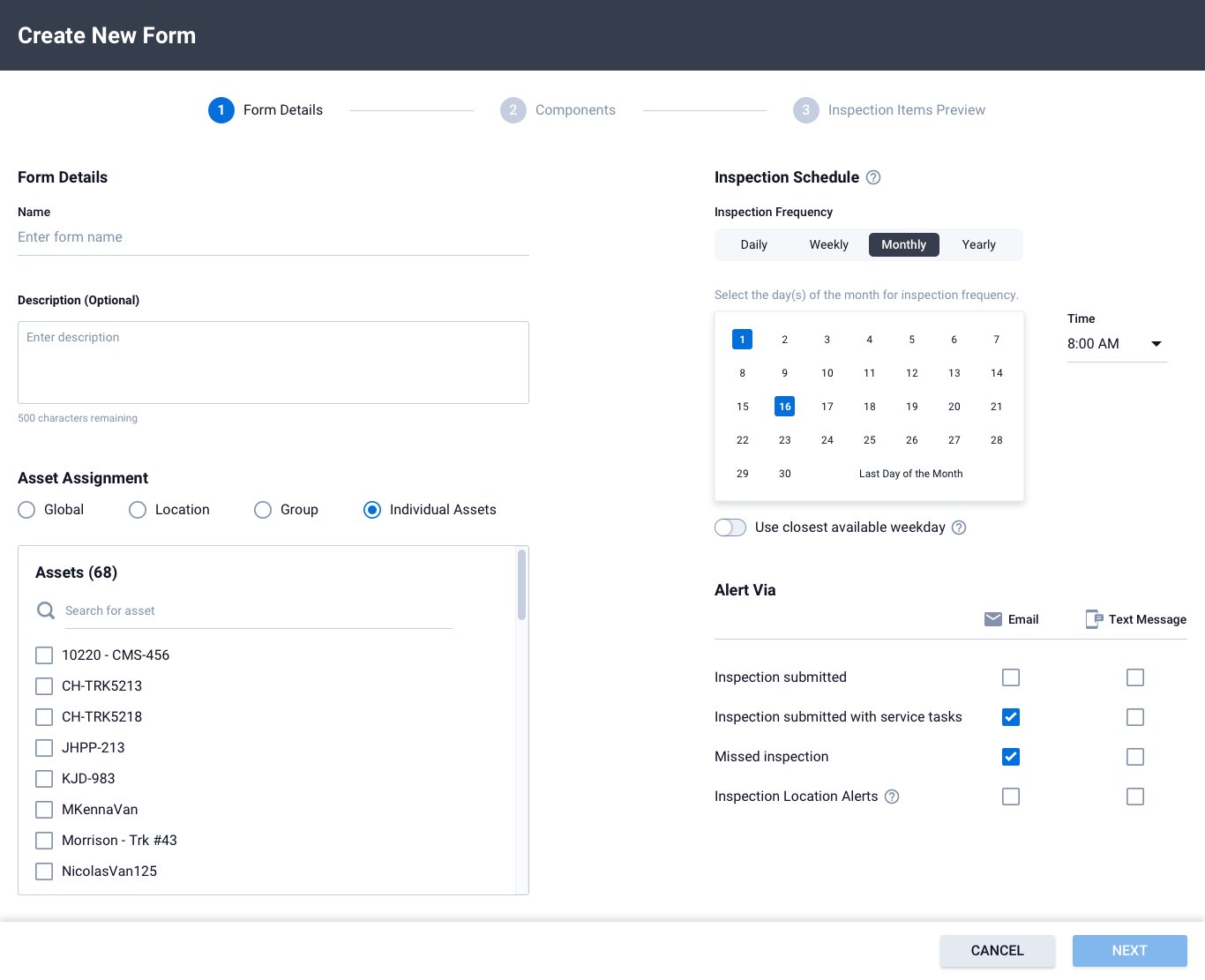Click the help icon beside Inspection Location Alerts
Image resolution: width=1205 pixels, height=980 pixels.
tap(892, 797)
